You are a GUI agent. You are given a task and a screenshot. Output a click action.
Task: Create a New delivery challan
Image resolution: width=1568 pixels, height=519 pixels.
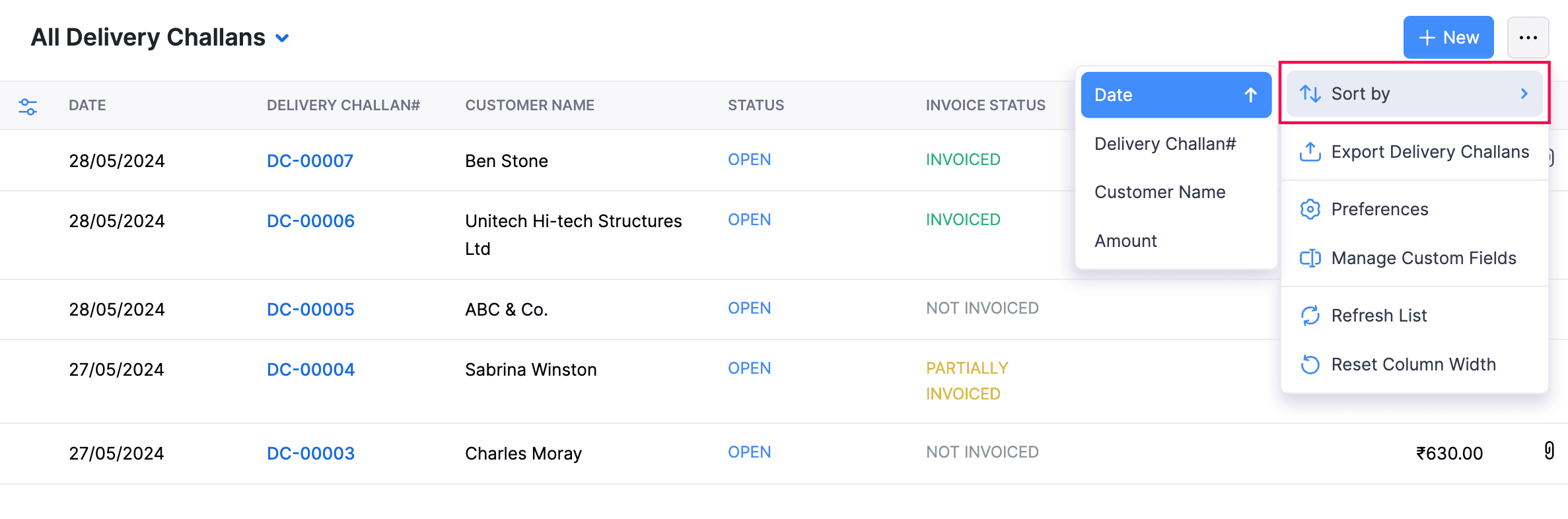1448,38
